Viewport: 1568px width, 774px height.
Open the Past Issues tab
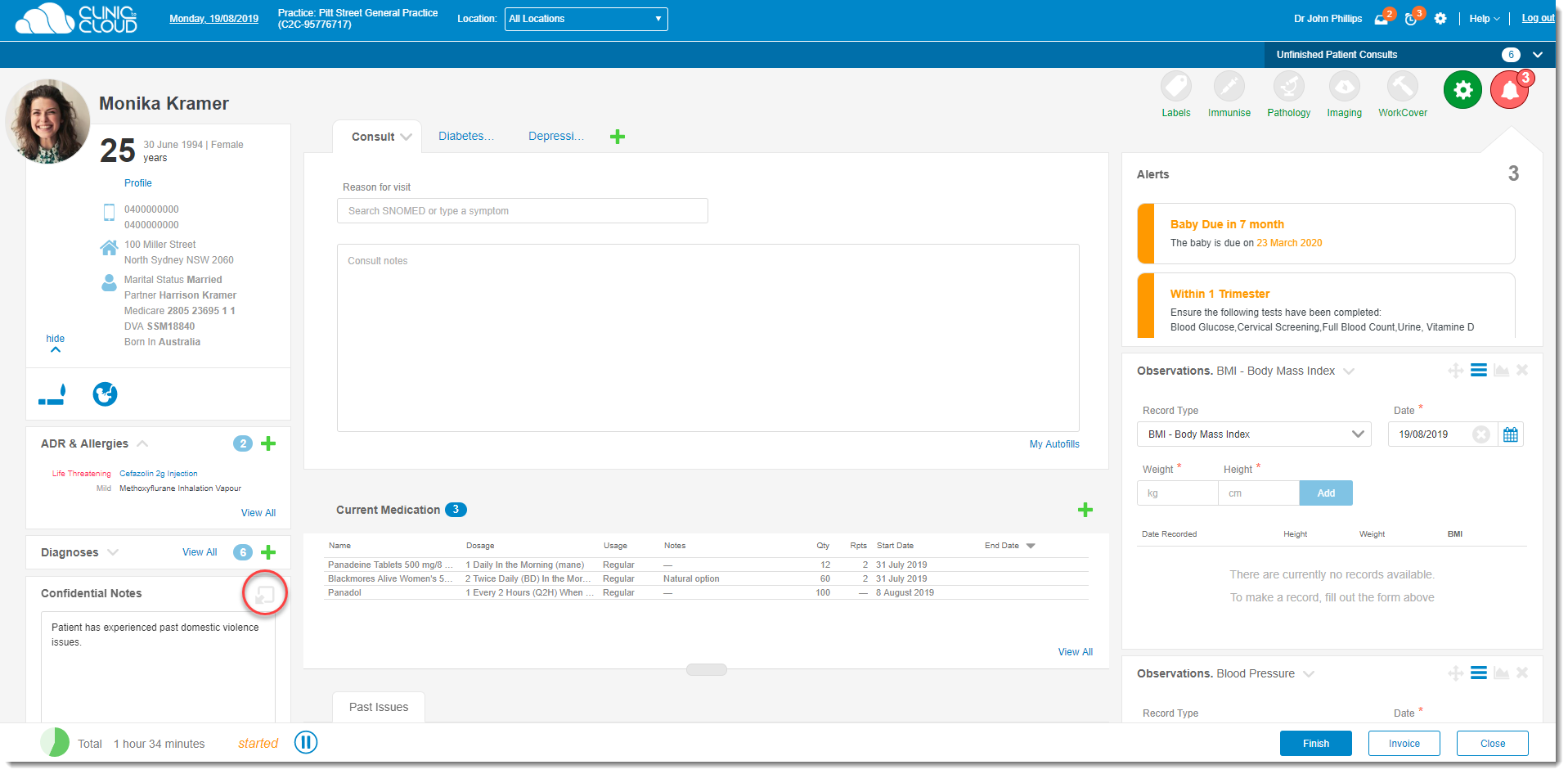(379, 707)
